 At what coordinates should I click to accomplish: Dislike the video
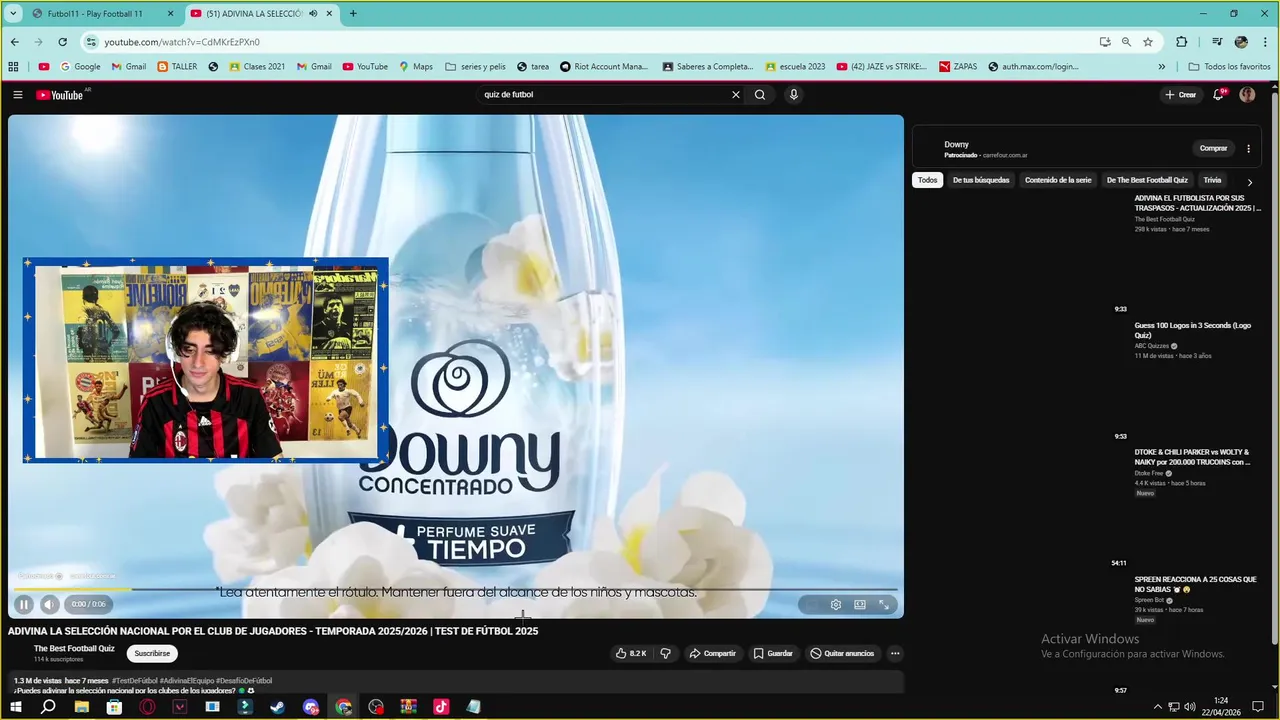point(665,653)
